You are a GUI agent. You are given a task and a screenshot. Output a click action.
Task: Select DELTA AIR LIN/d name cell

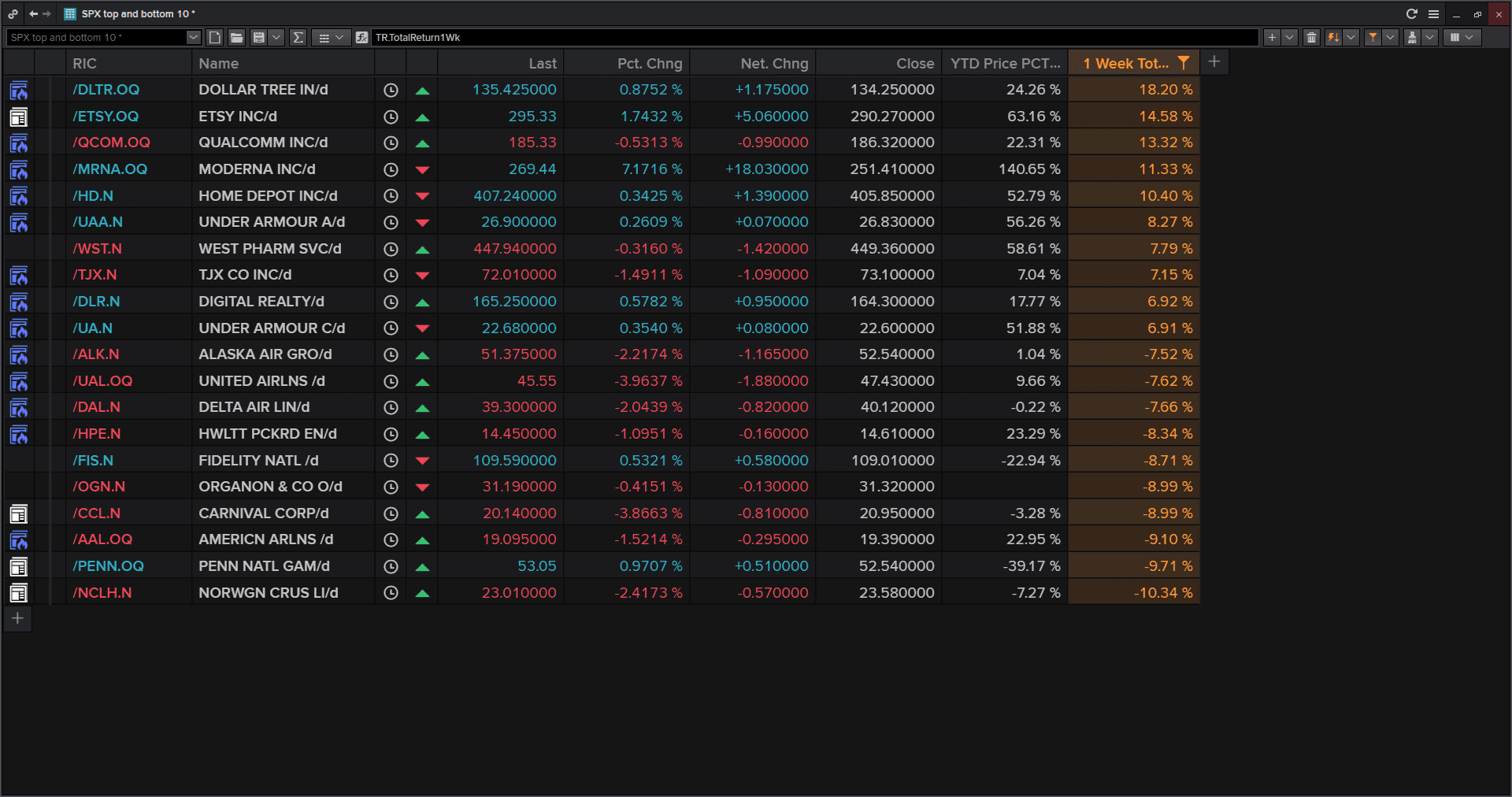283,407
